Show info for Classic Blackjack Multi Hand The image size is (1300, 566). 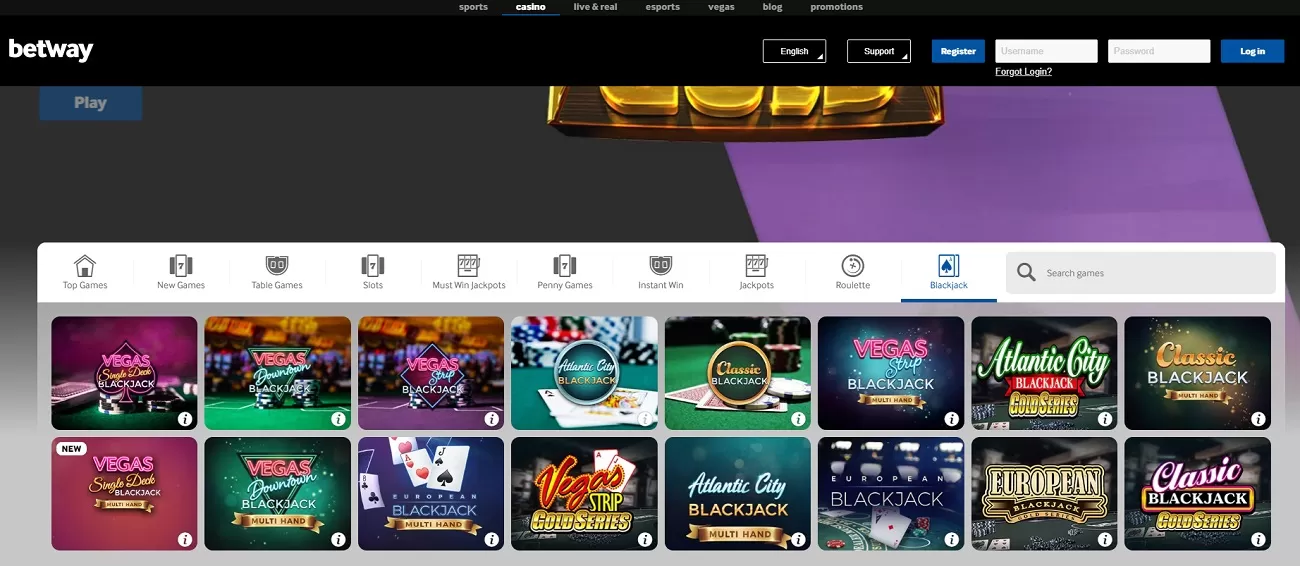point(1258,419)
